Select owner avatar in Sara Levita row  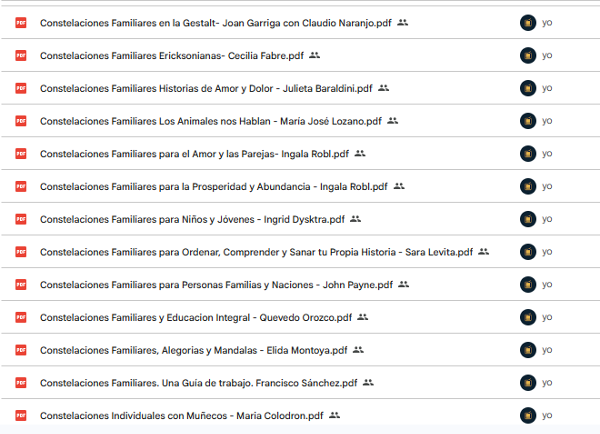528,252
